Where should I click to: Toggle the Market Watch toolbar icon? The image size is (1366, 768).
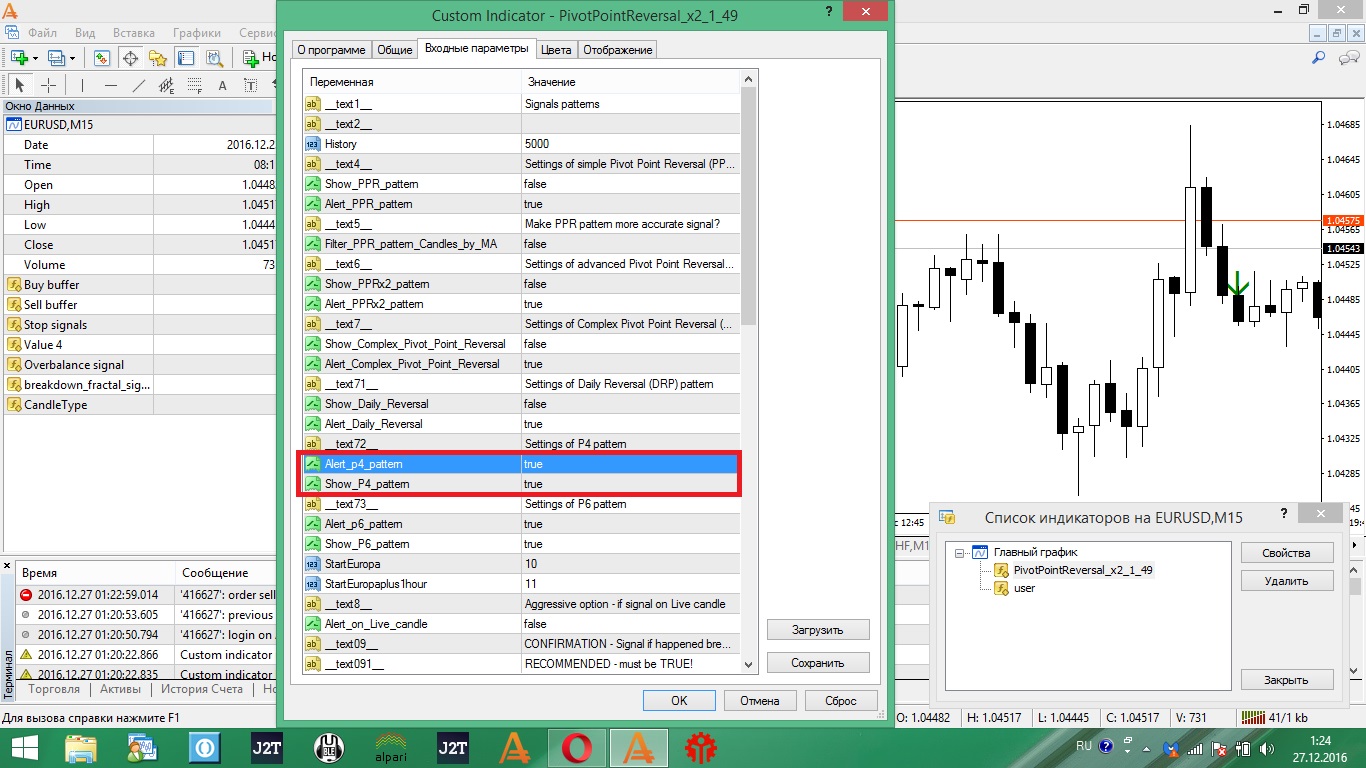pos(102,58)
